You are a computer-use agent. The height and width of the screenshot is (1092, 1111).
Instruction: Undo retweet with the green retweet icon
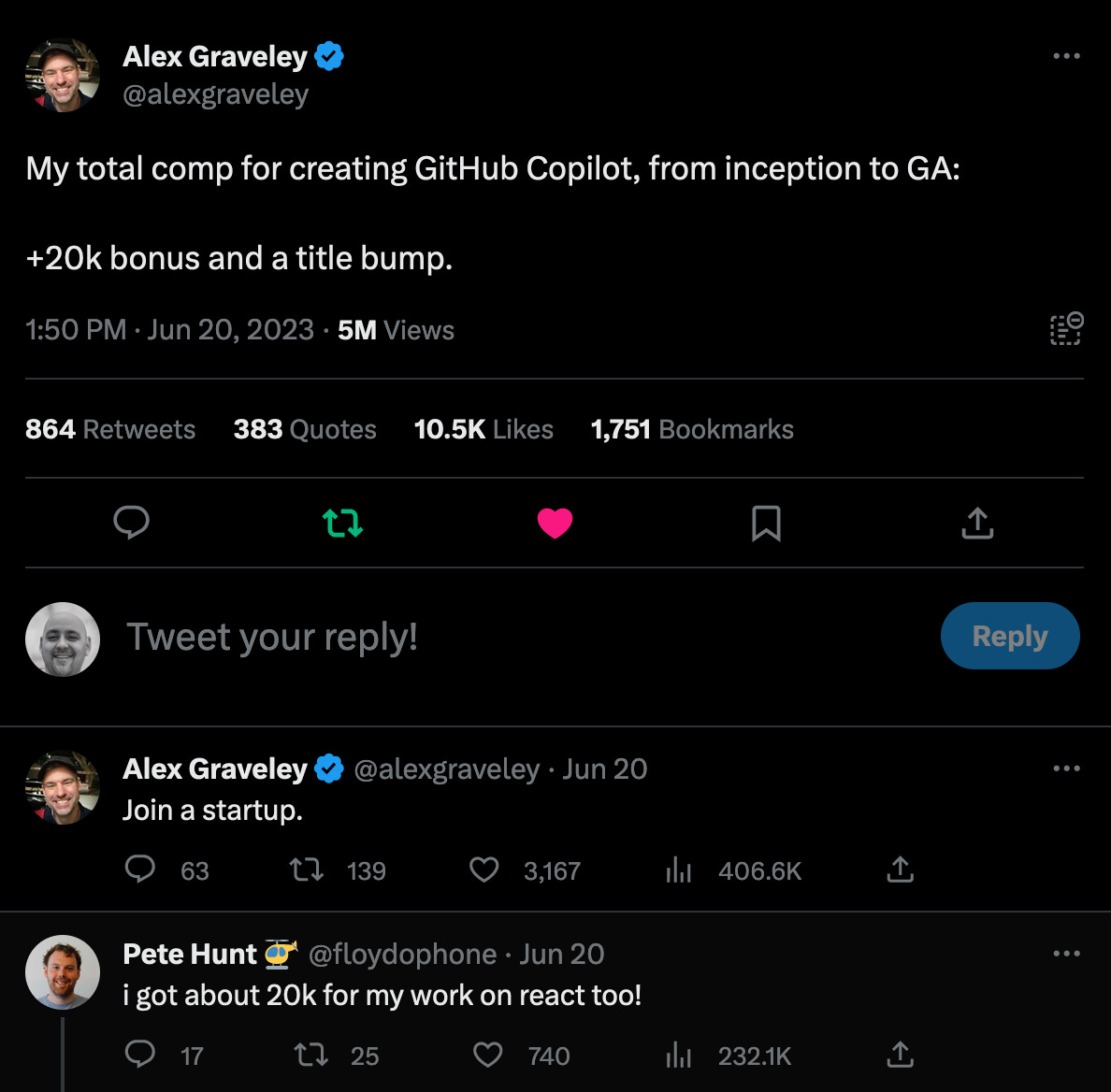point(343,523)
